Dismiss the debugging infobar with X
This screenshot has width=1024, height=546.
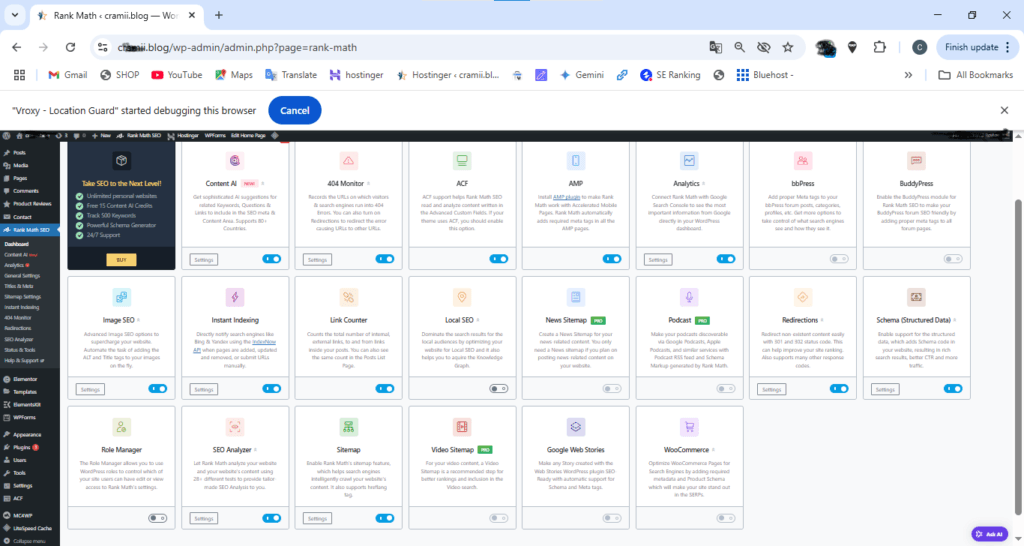click(x=1004, y=110)
